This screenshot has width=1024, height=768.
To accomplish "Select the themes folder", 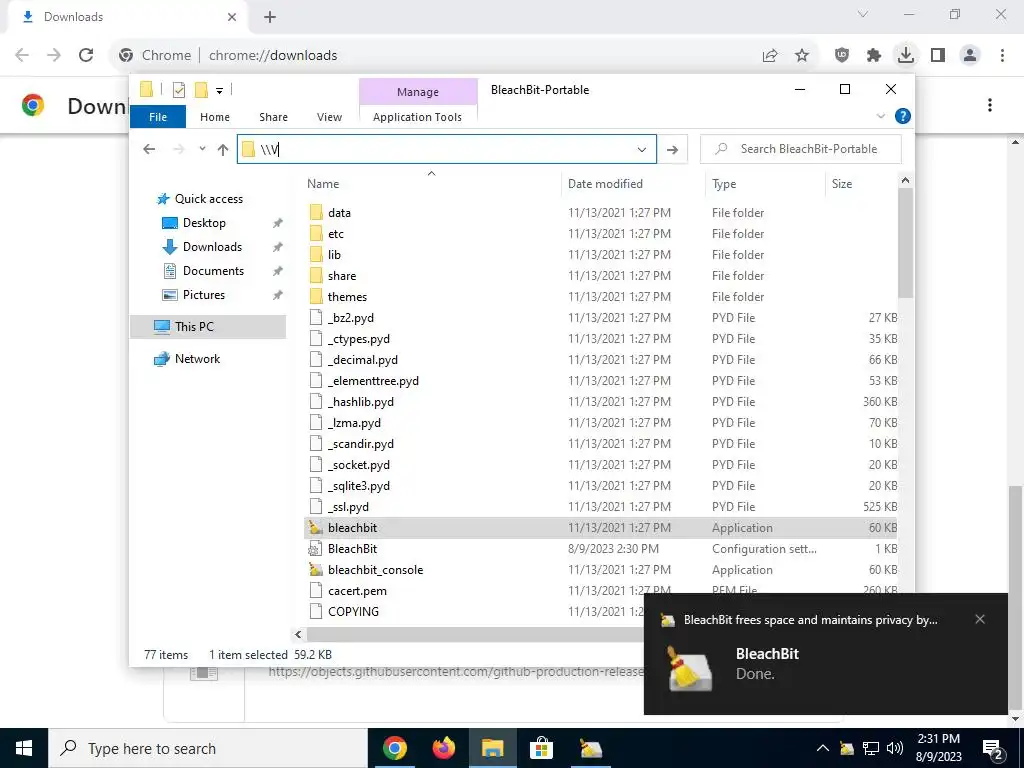I will (x=601, y=296).
